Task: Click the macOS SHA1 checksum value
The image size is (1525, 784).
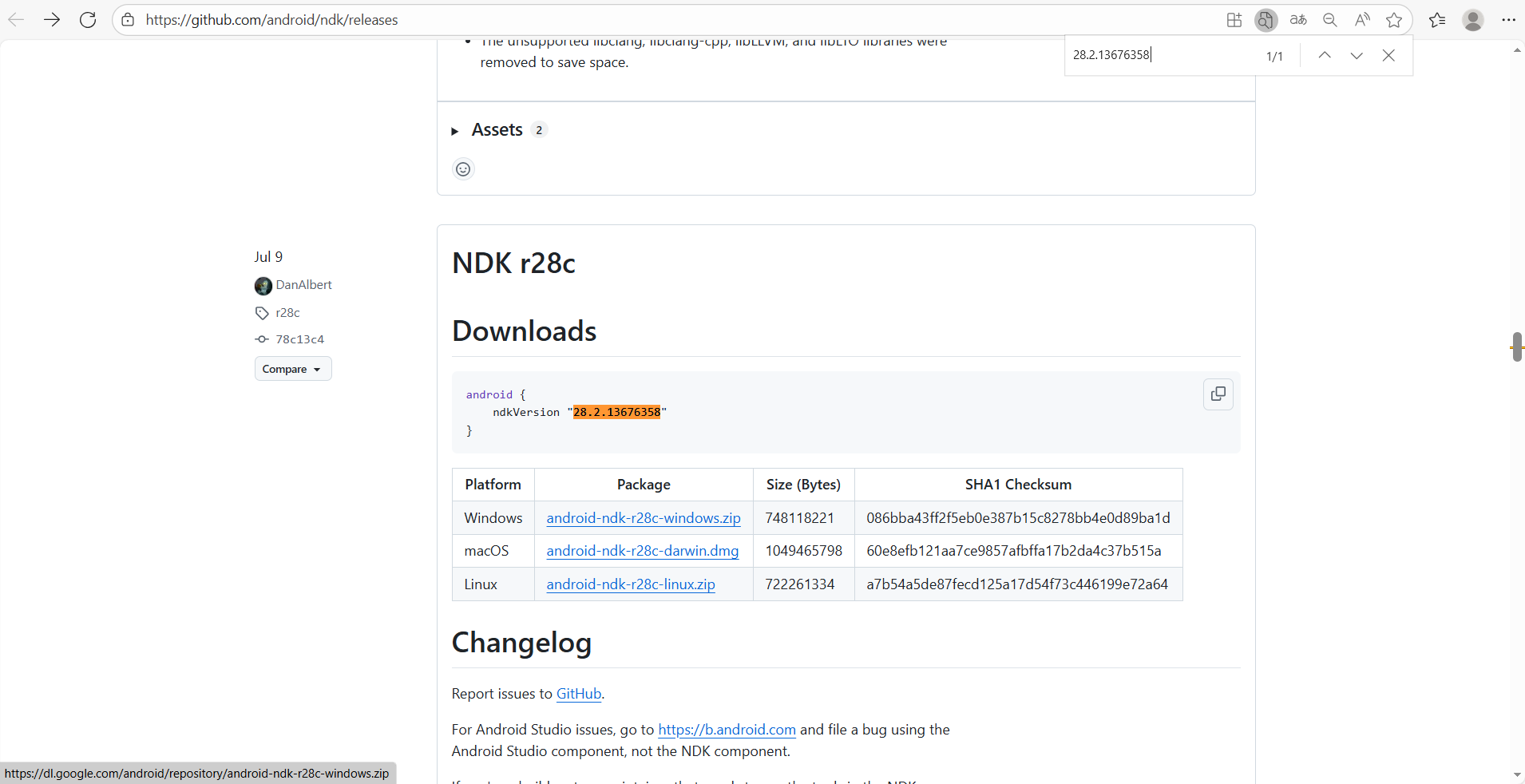Action: (x=1014, y=551)
